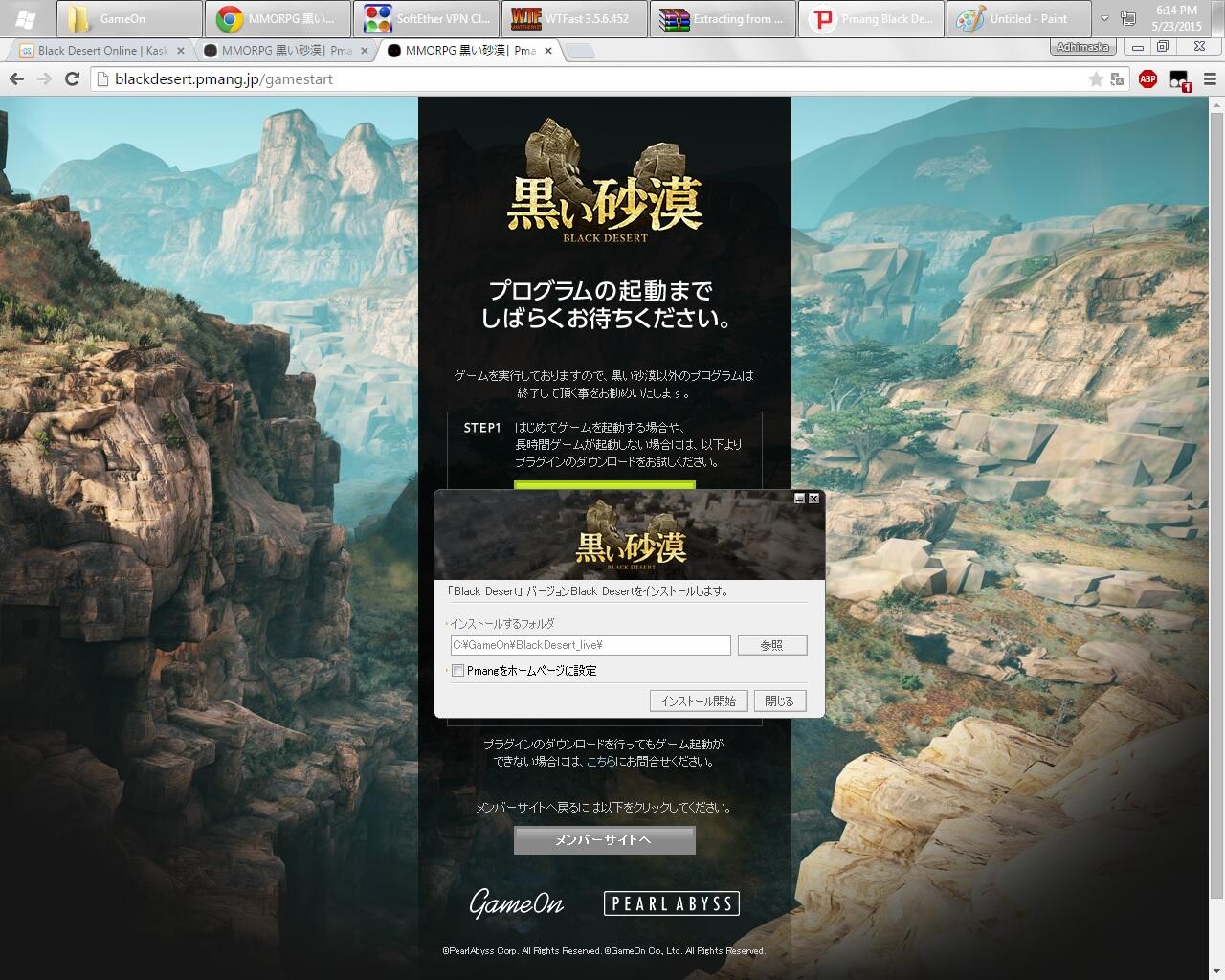Open SoftEther VPN Client from taskbar
The height and width of the screenshot is (980, 1225).
(x=426, y=19)
